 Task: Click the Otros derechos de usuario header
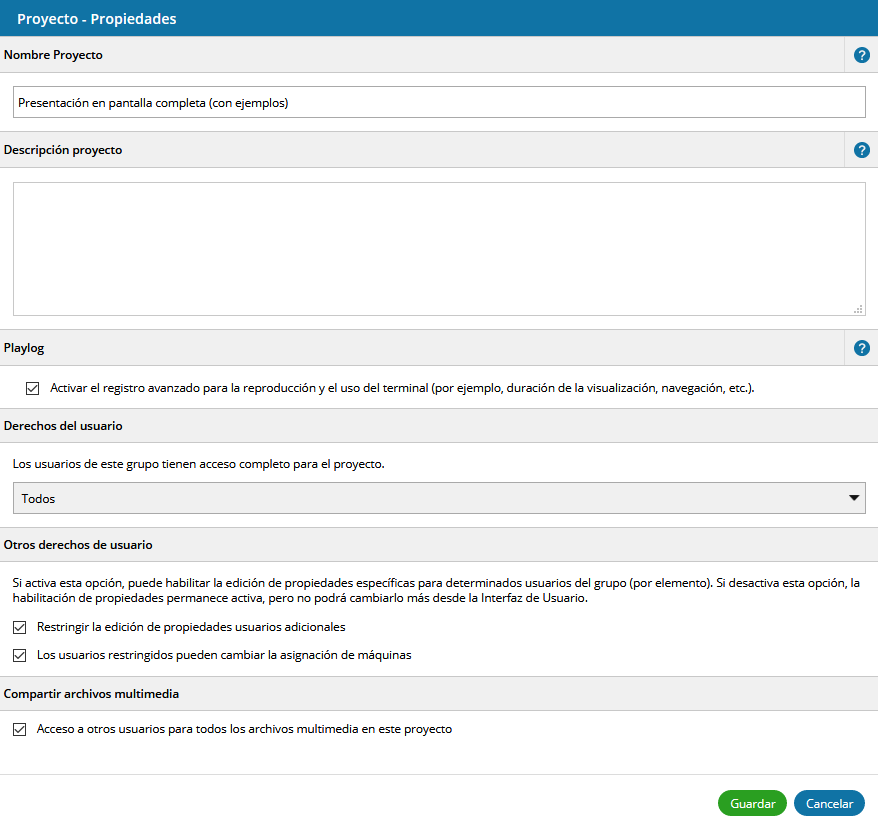click(x=78, y=545)
